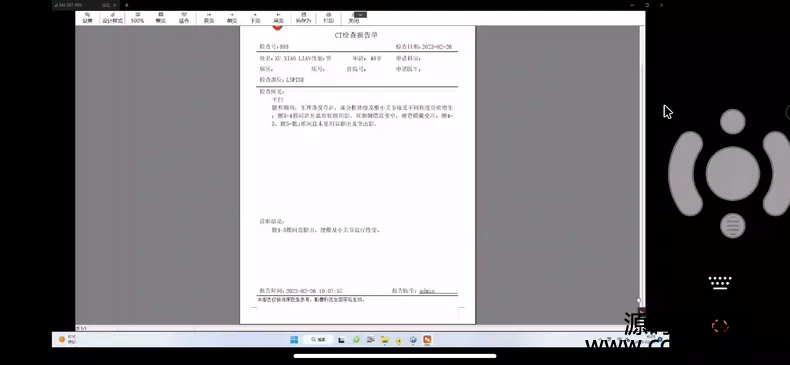Tap the round menu button below joystick
Image resolution: width=790 pixels, height=365 pixels.
(733, 225)
